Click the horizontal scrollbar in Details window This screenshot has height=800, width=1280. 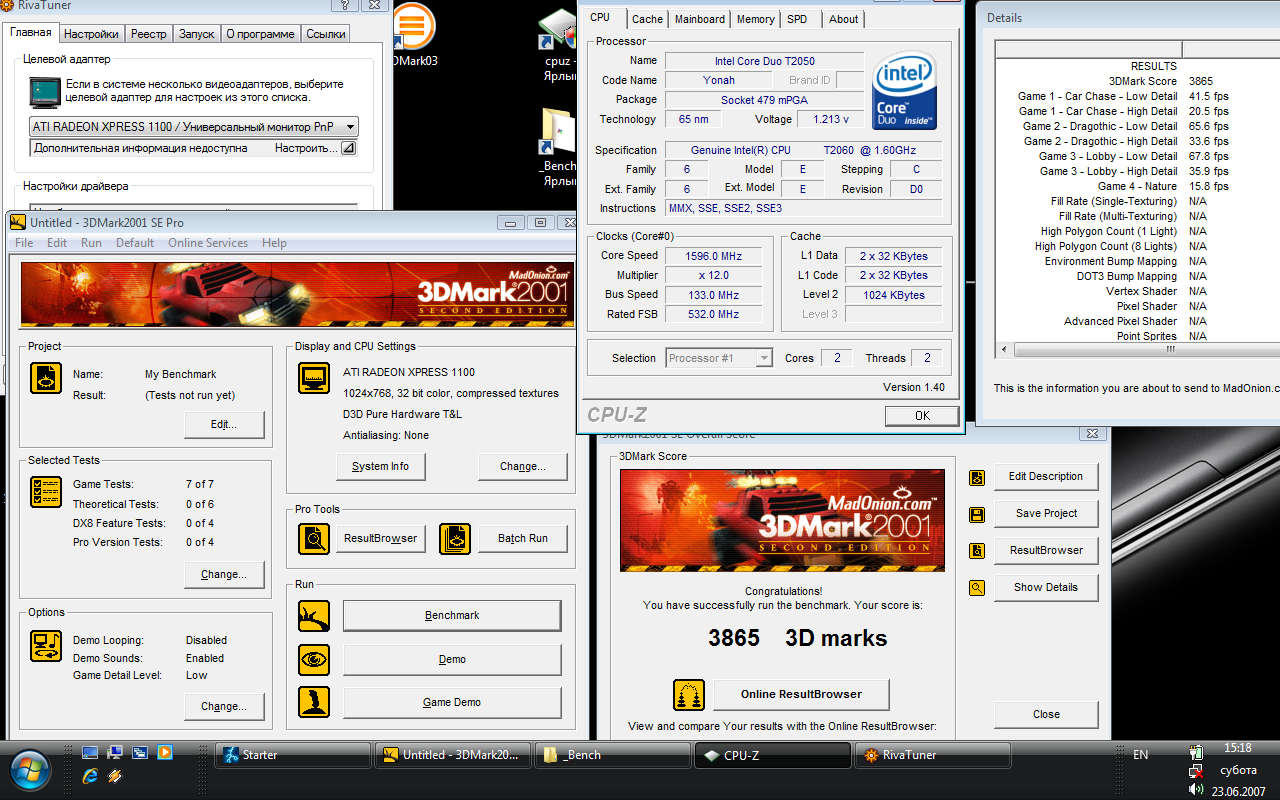click(x=1145, y=350)
